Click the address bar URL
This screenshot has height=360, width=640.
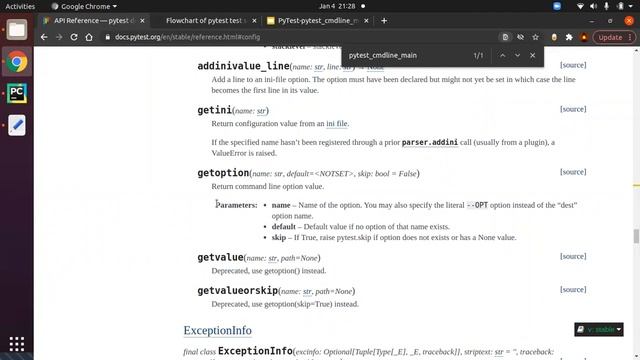coord(187,37)
